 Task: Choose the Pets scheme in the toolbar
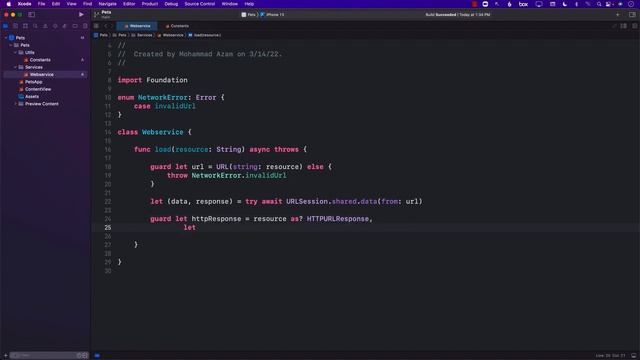pos(249,14)
